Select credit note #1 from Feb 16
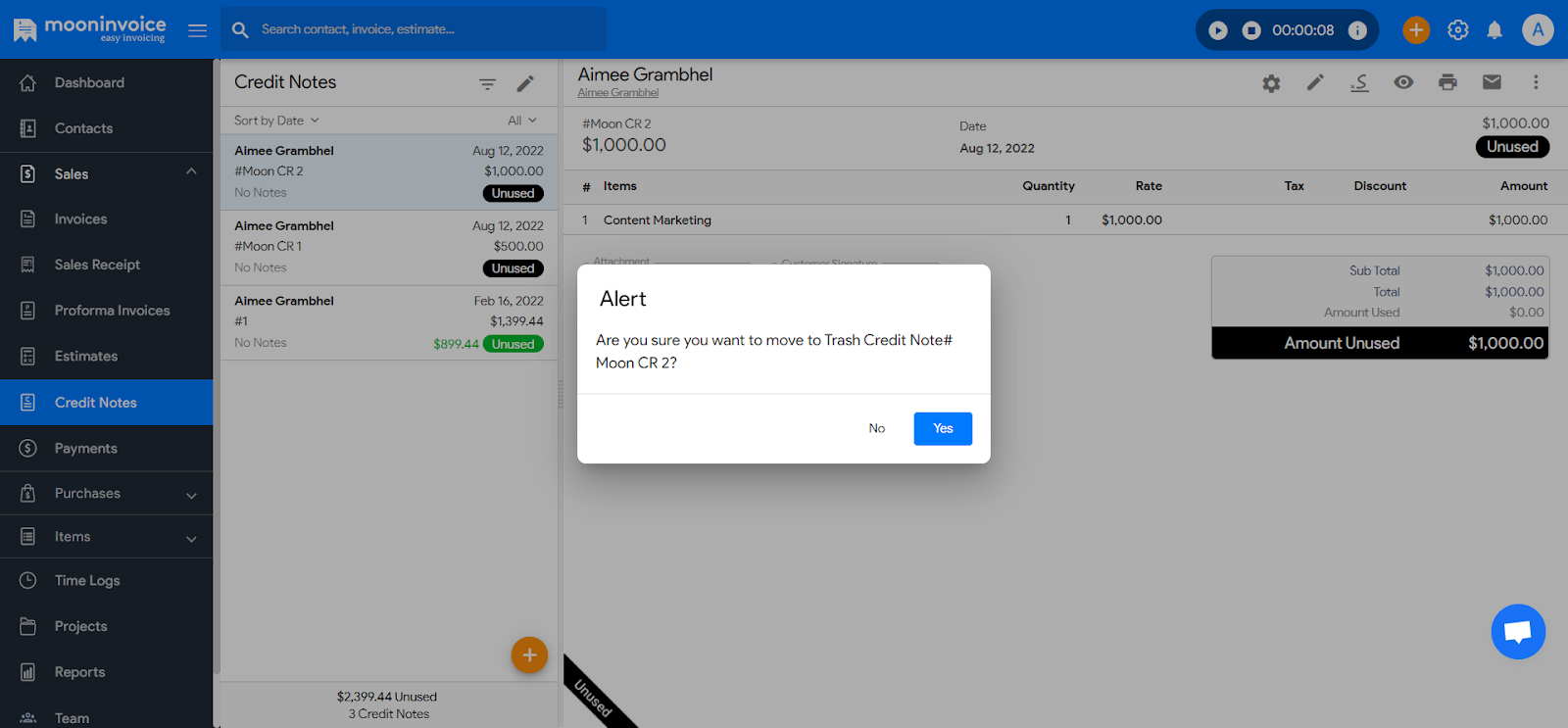The width and height of the screenshot is (1568, 728). tap(389, 322)
